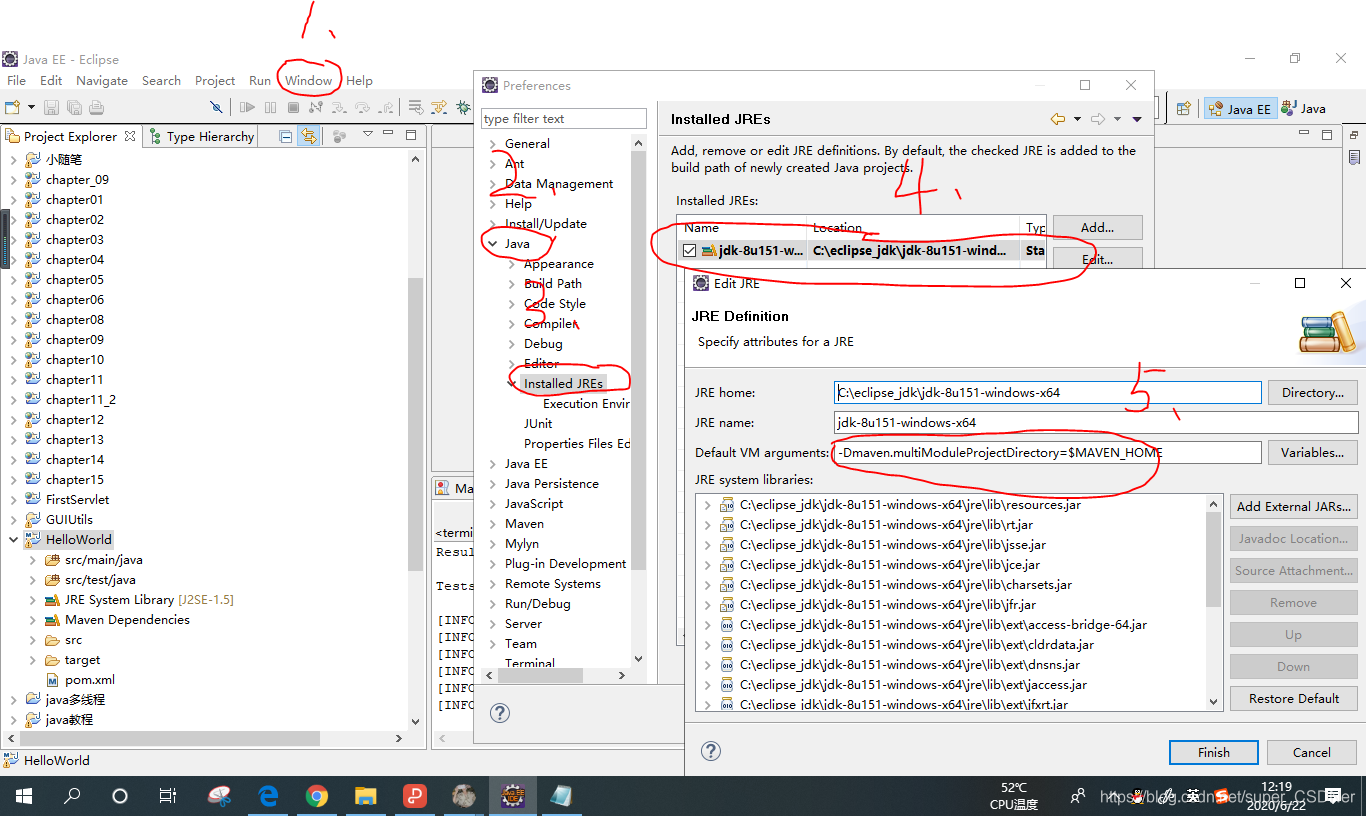Collapse the HelloWorld project

pyautogui.click(x=13, y=540)
